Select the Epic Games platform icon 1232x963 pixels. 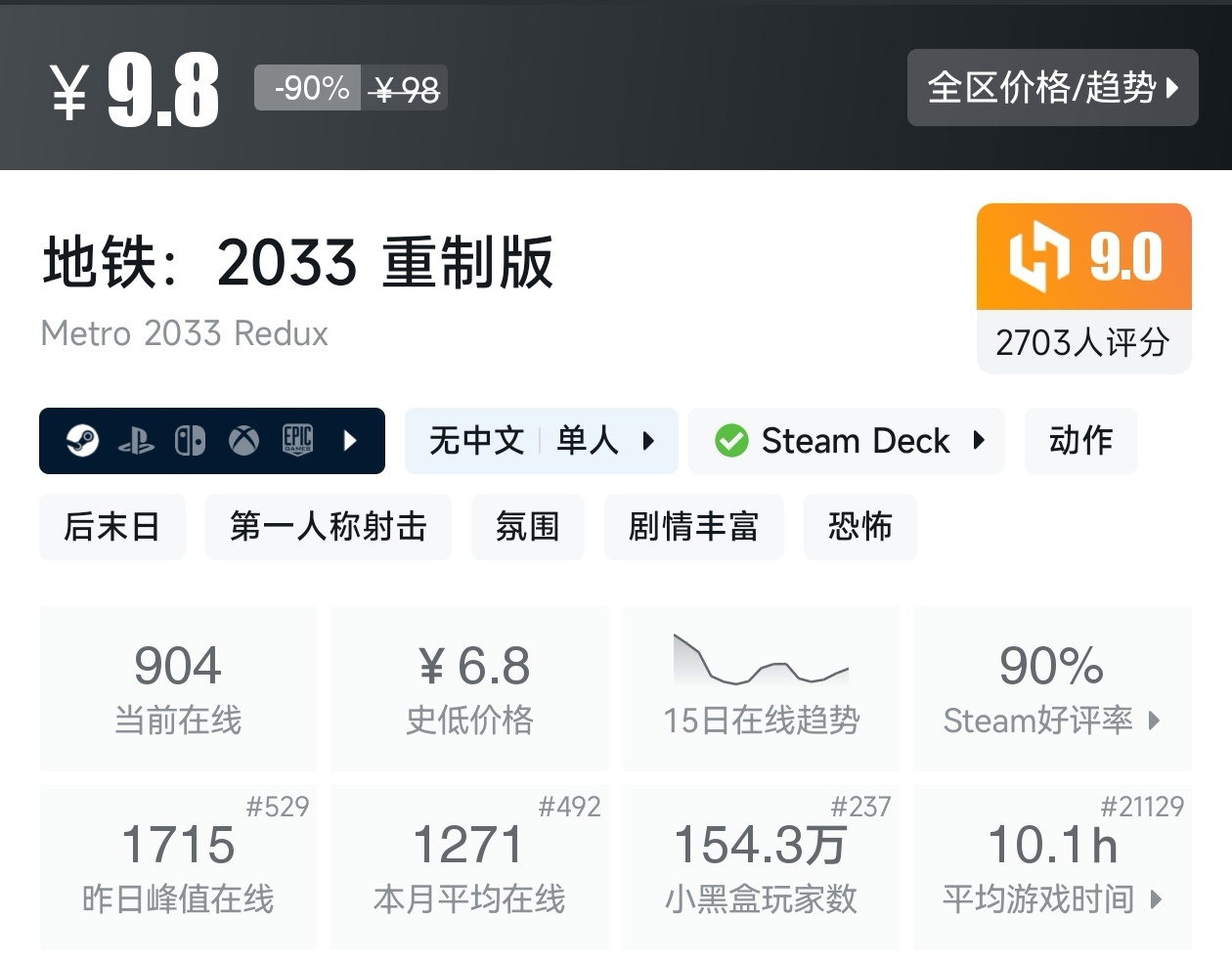point(297,441)
